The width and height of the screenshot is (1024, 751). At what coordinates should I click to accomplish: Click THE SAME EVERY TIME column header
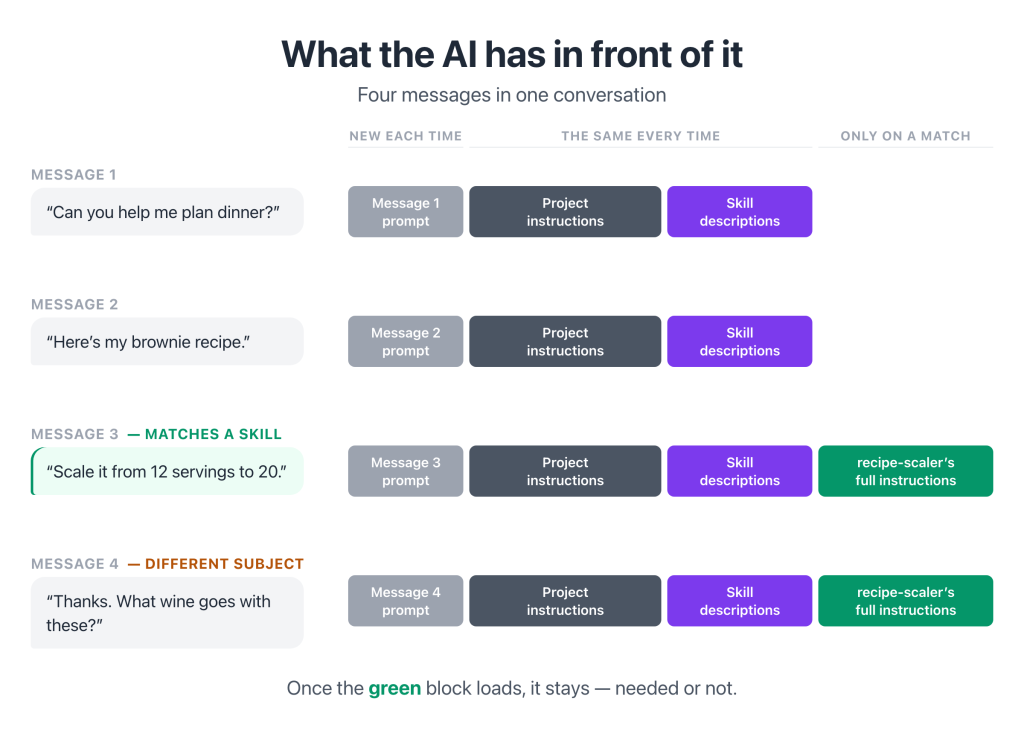(x=641, y=136)
